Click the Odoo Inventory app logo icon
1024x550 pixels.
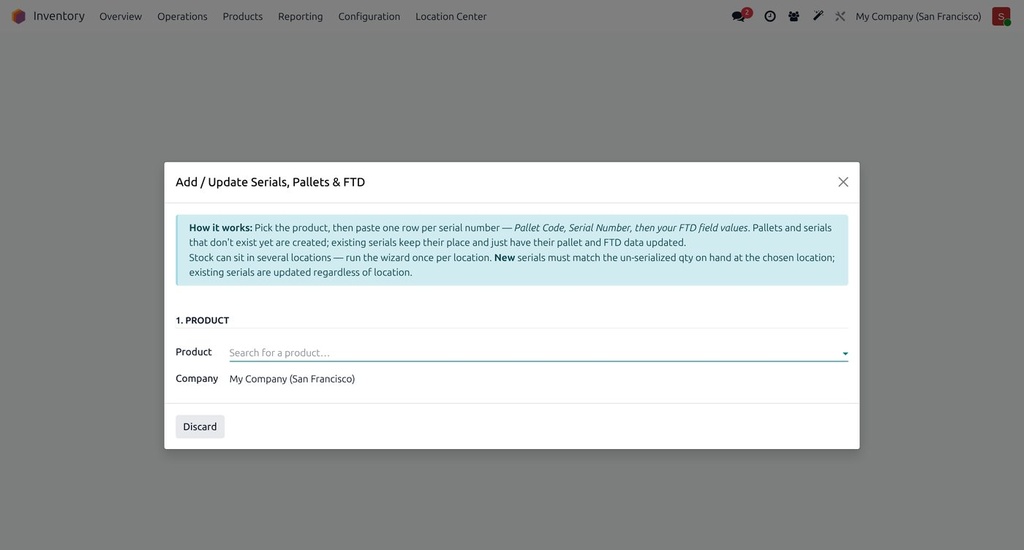tap(18, 16)
